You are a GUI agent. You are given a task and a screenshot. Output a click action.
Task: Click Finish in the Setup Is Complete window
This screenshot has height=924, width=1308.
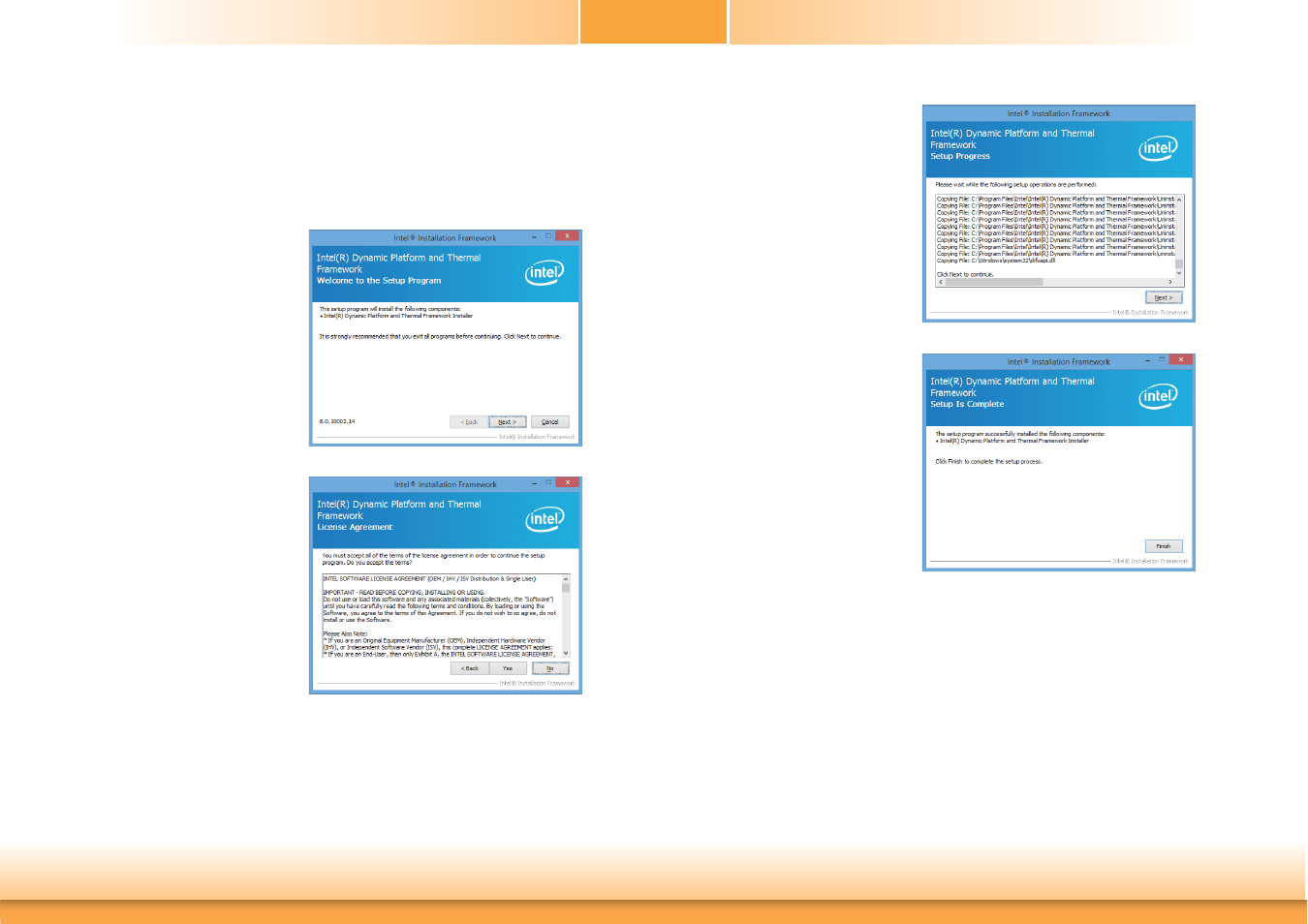(x=1164, y=546)
